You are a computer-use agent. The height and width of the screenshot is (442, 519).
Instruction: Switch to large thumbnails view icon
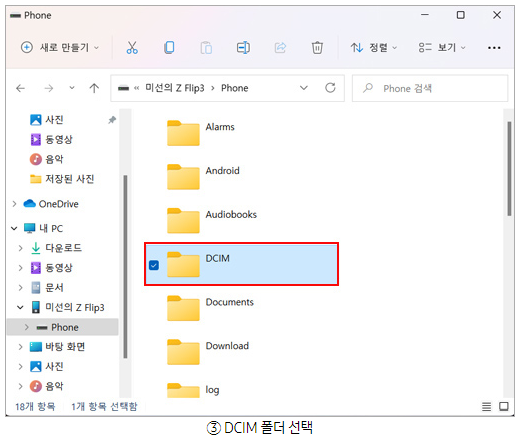tap(504, 406)
